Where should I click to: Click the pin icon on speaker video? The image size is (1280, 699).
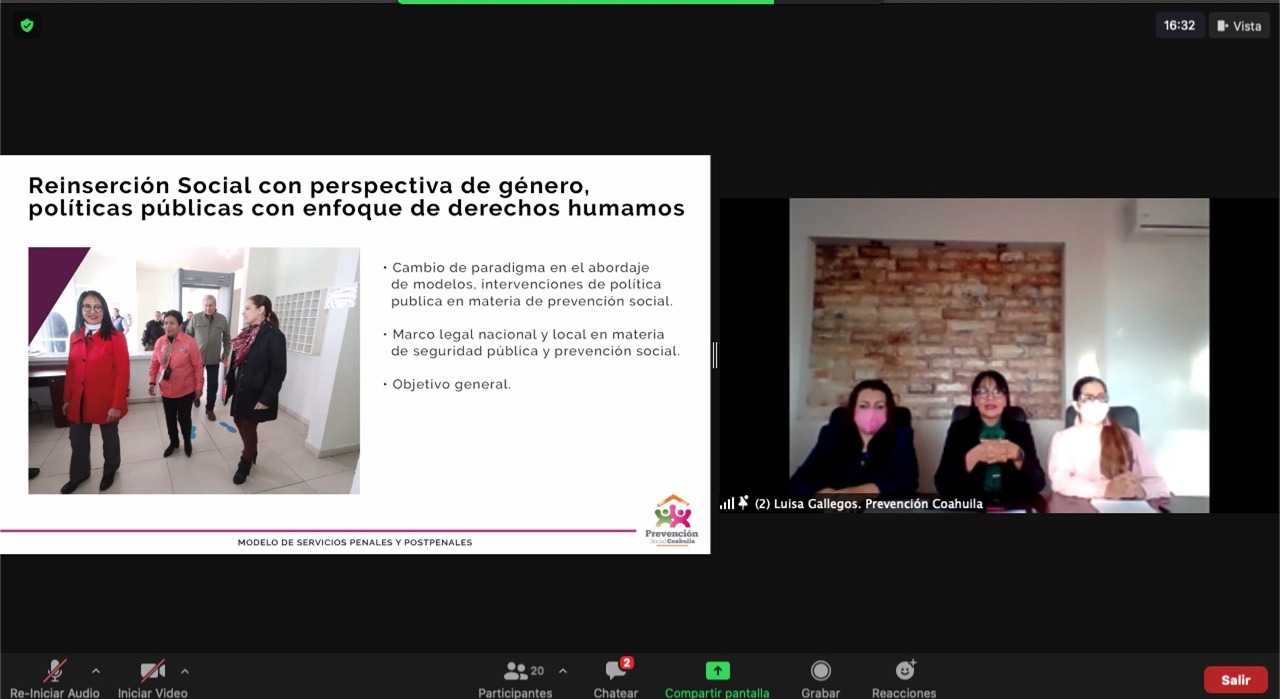pos(743,503)
